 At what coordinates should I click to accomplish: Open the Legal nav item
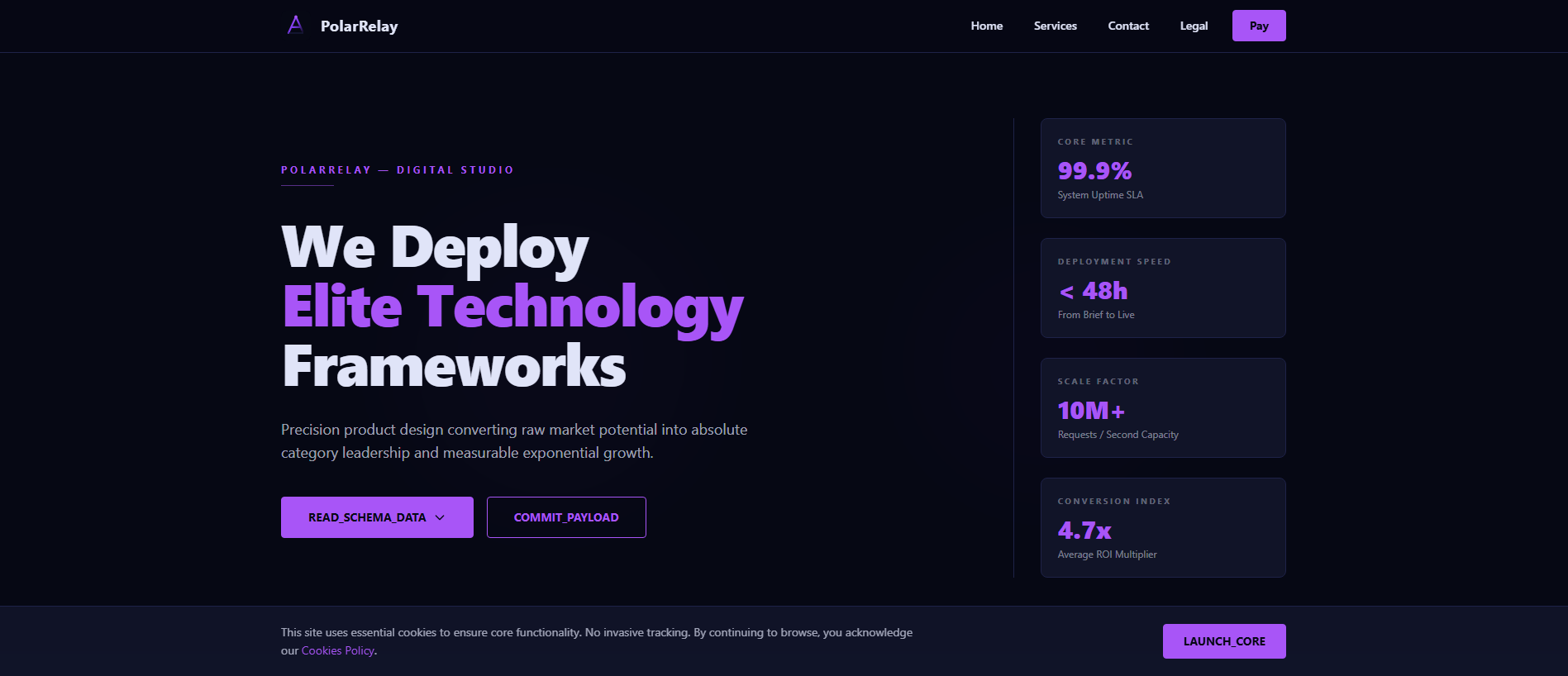[x=1194, y=26]
